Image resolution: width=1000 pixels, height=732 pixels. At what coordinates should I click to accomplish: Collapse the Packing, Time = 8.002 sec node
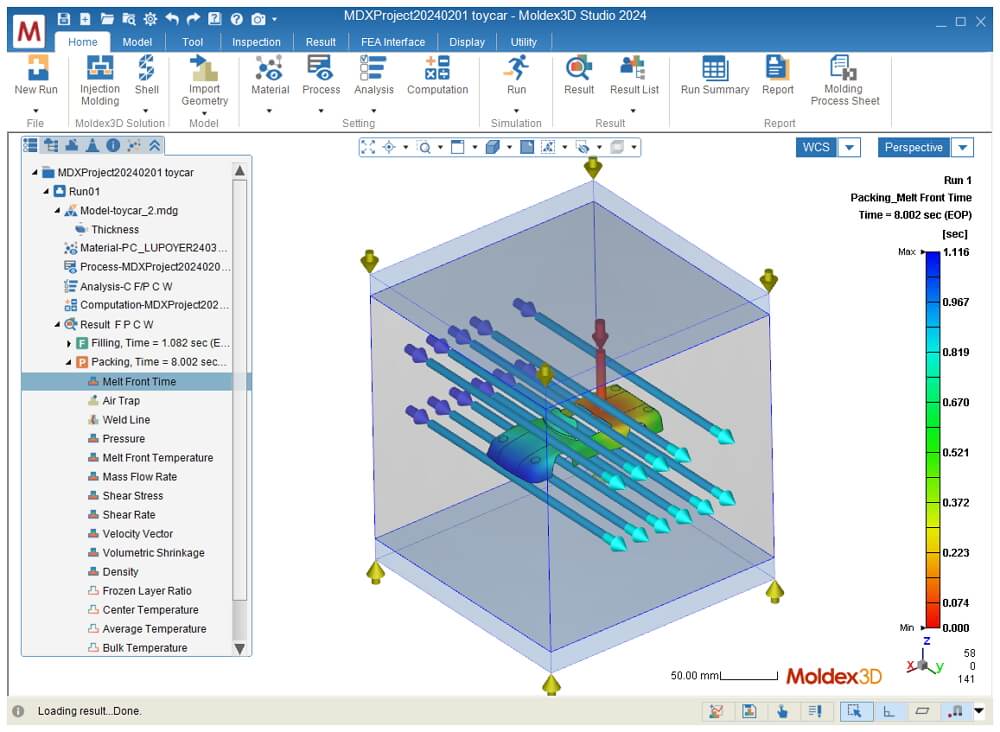pyautogui.click(x=68, y=362)
